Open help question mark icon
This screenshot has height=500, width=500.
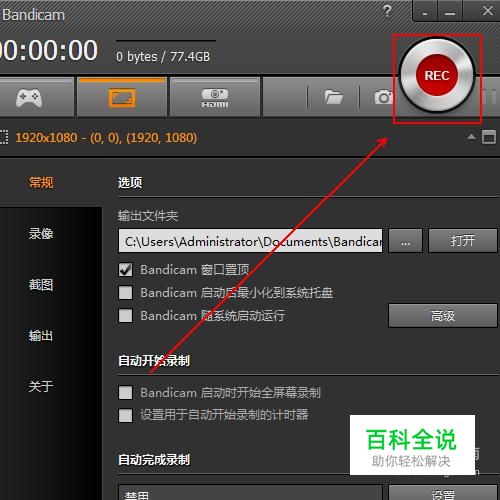click(387, 11)
